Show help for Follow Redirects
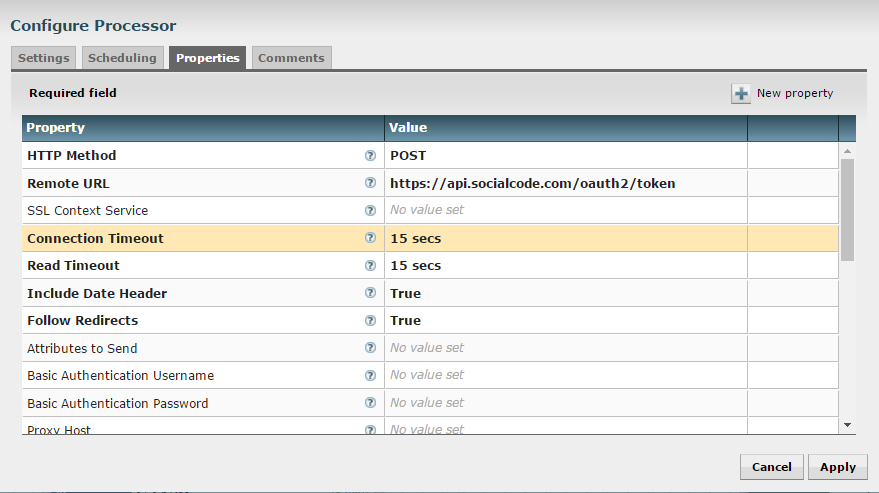 (x=370, y=321)
